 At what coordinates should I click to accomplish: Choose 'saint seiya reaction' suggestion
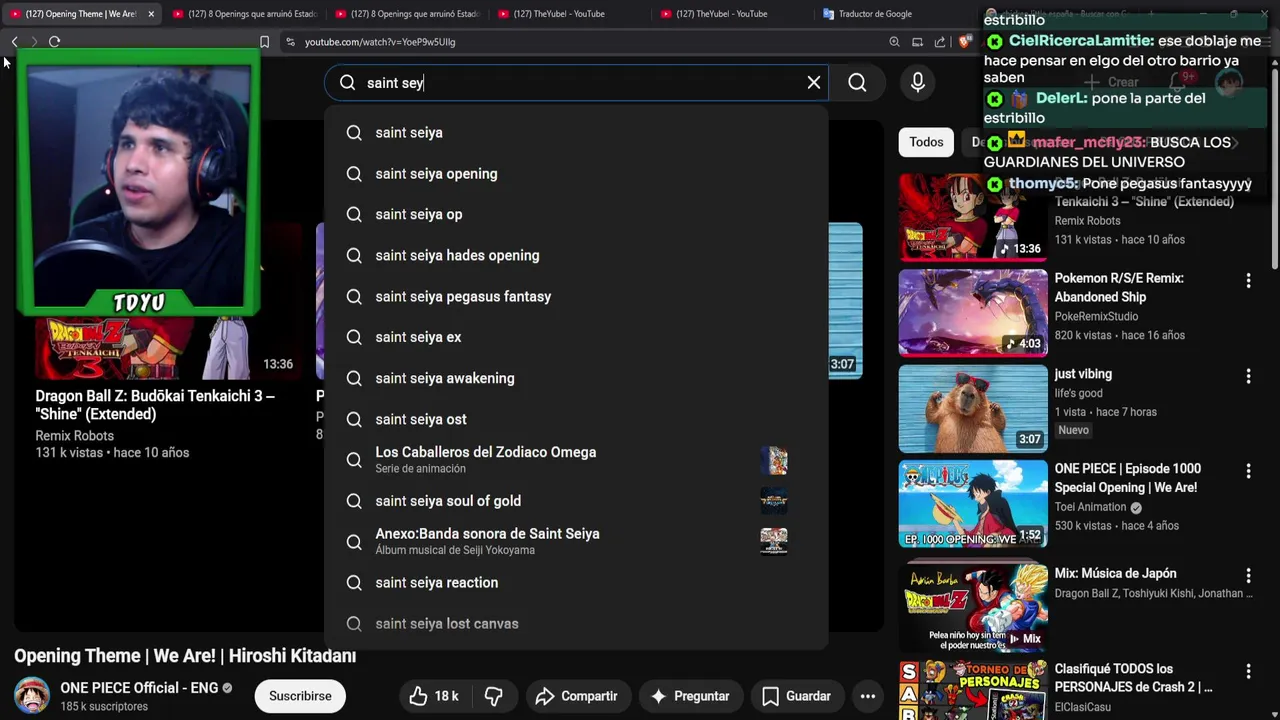click(576, 583)
